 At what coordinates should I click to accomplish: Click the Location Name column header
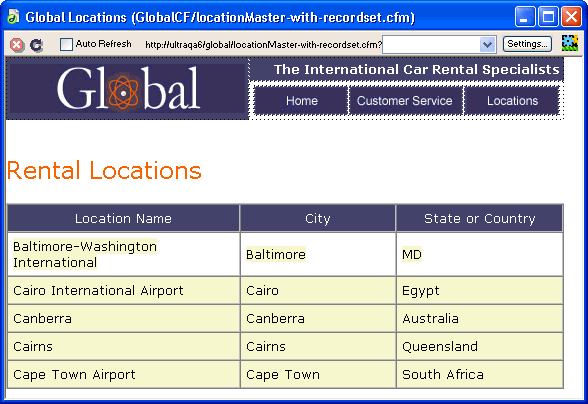click(123, 218)
